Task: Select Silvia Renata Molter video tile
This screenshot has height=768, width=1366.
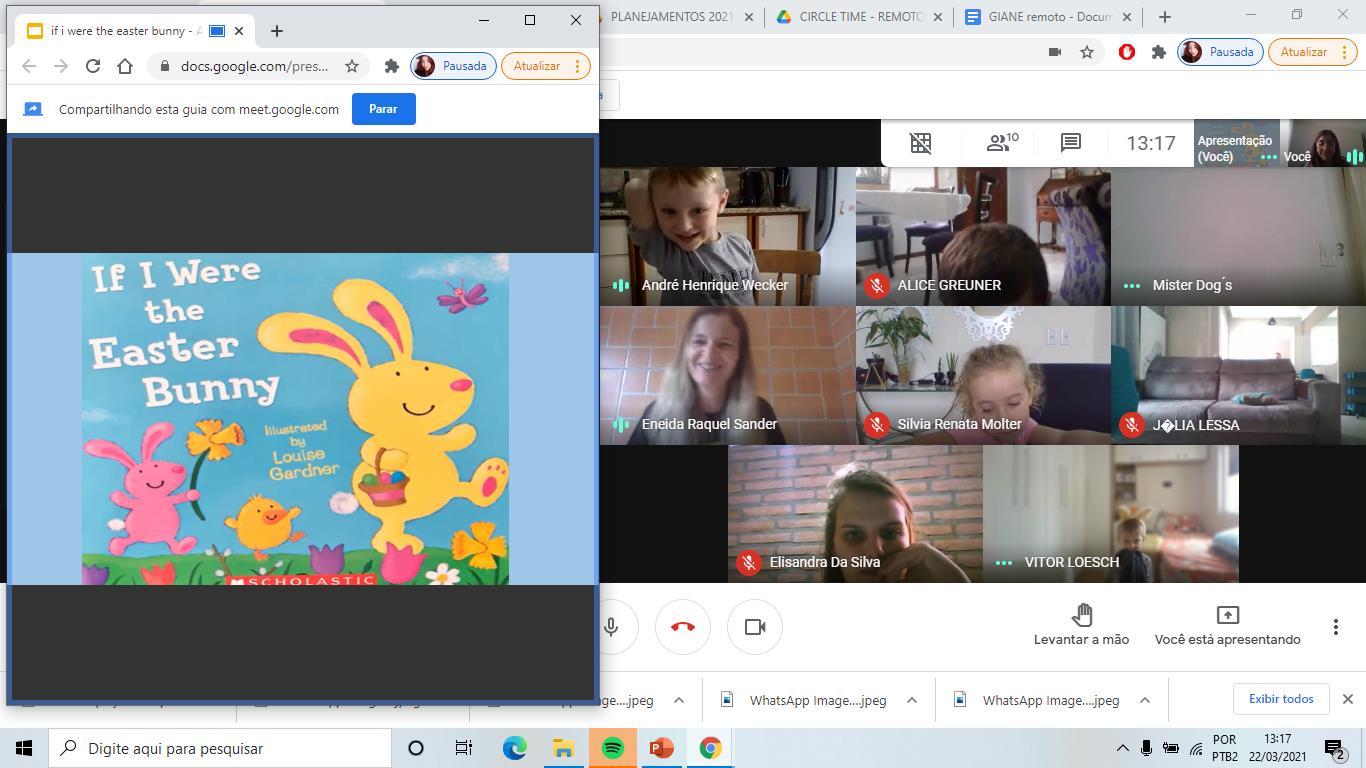Action: tap(983, 375)
